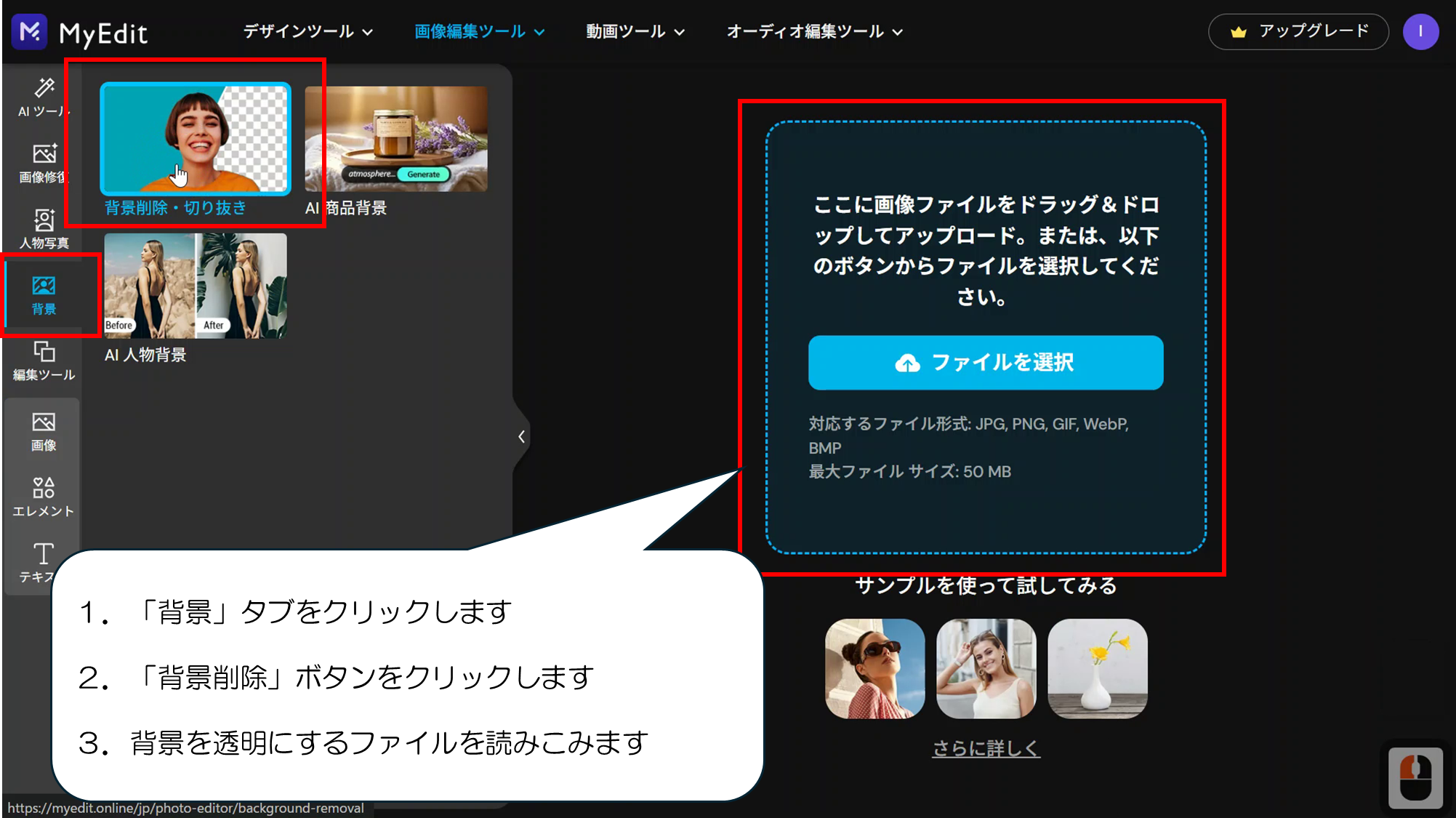Click the ファイルを選択 upload button
The width and height of the screenshot is (1456, 818).
point(986,362)
